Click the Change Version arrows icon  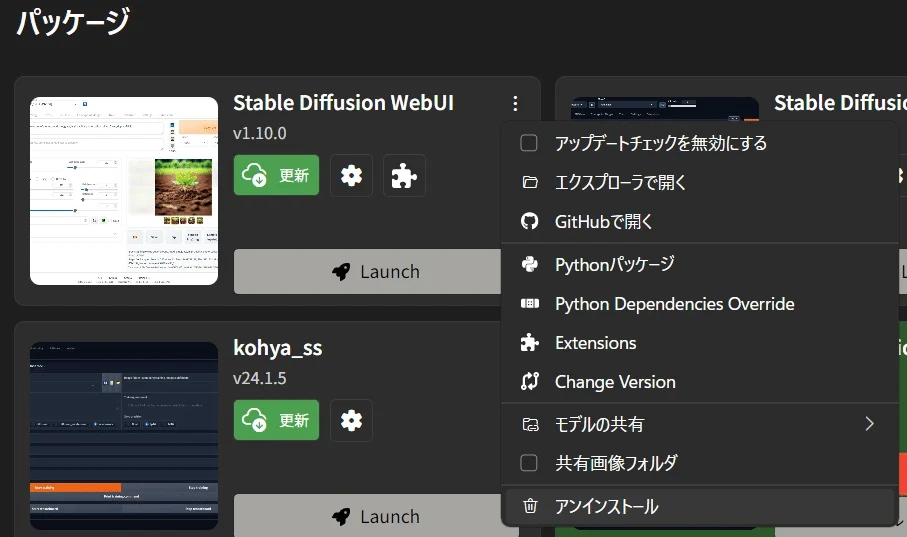pyautogui.click(x=530, y=381)
